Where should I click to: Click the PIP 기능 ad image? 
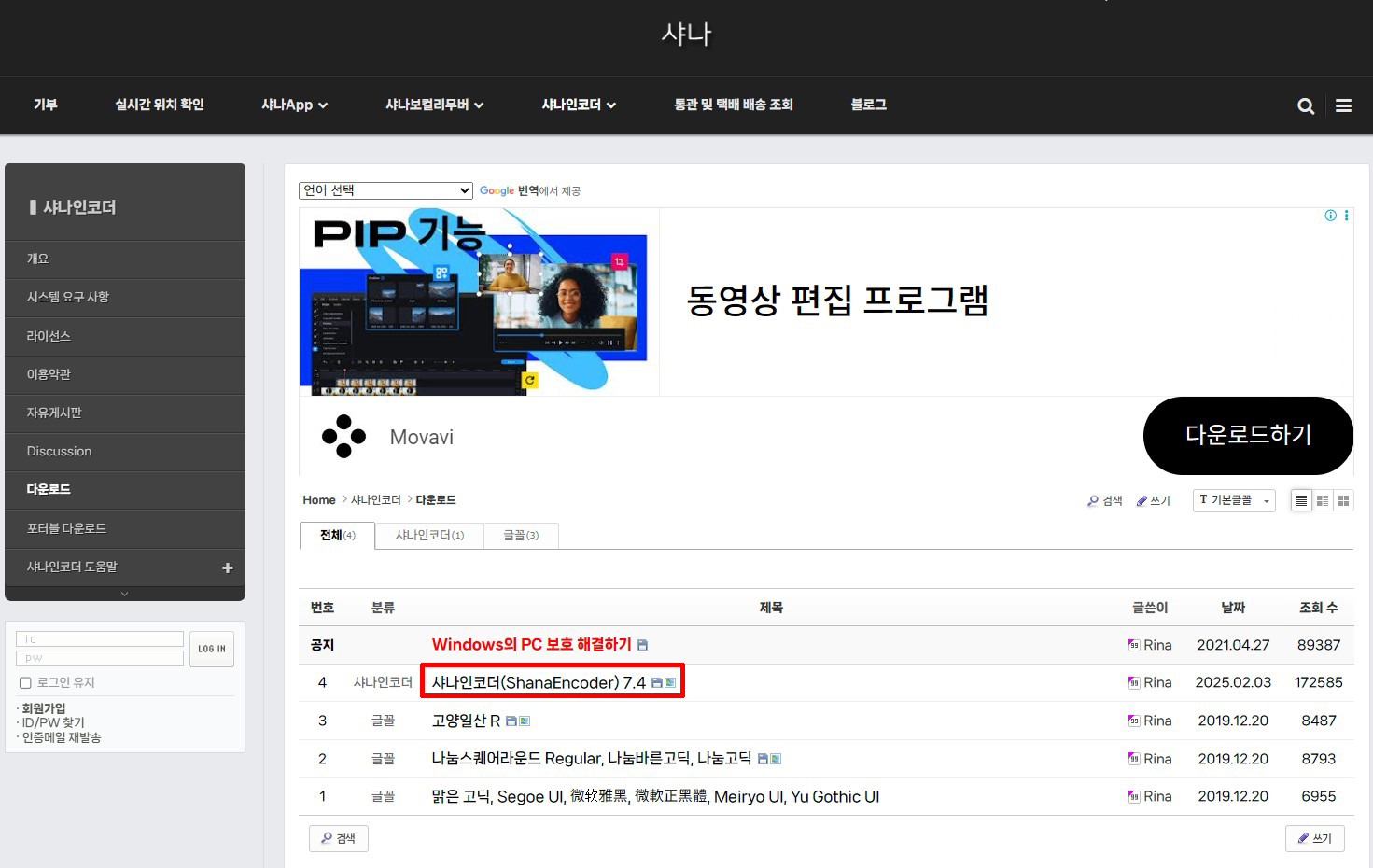479,301
